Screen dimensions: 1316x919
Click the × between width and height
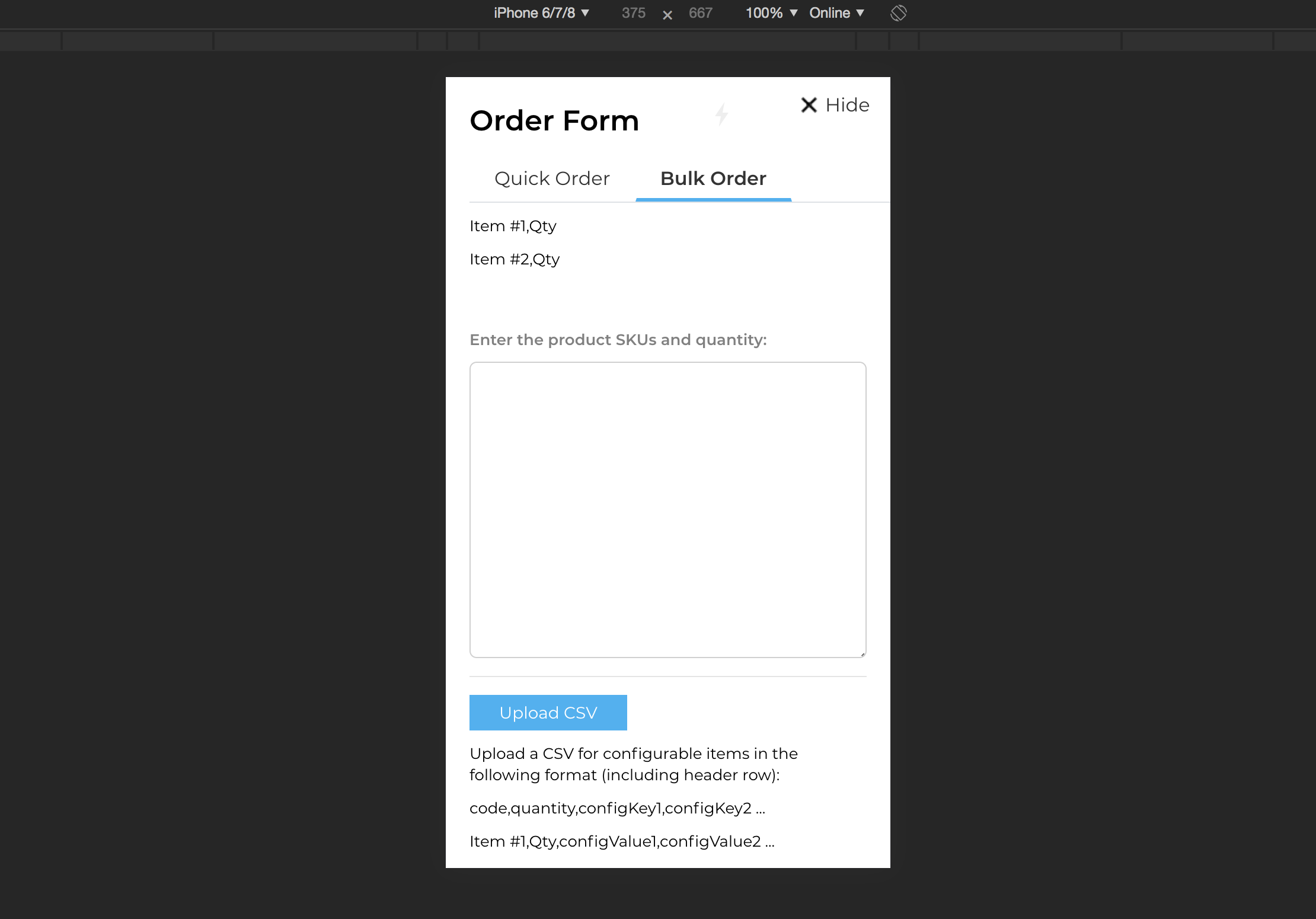667,15
